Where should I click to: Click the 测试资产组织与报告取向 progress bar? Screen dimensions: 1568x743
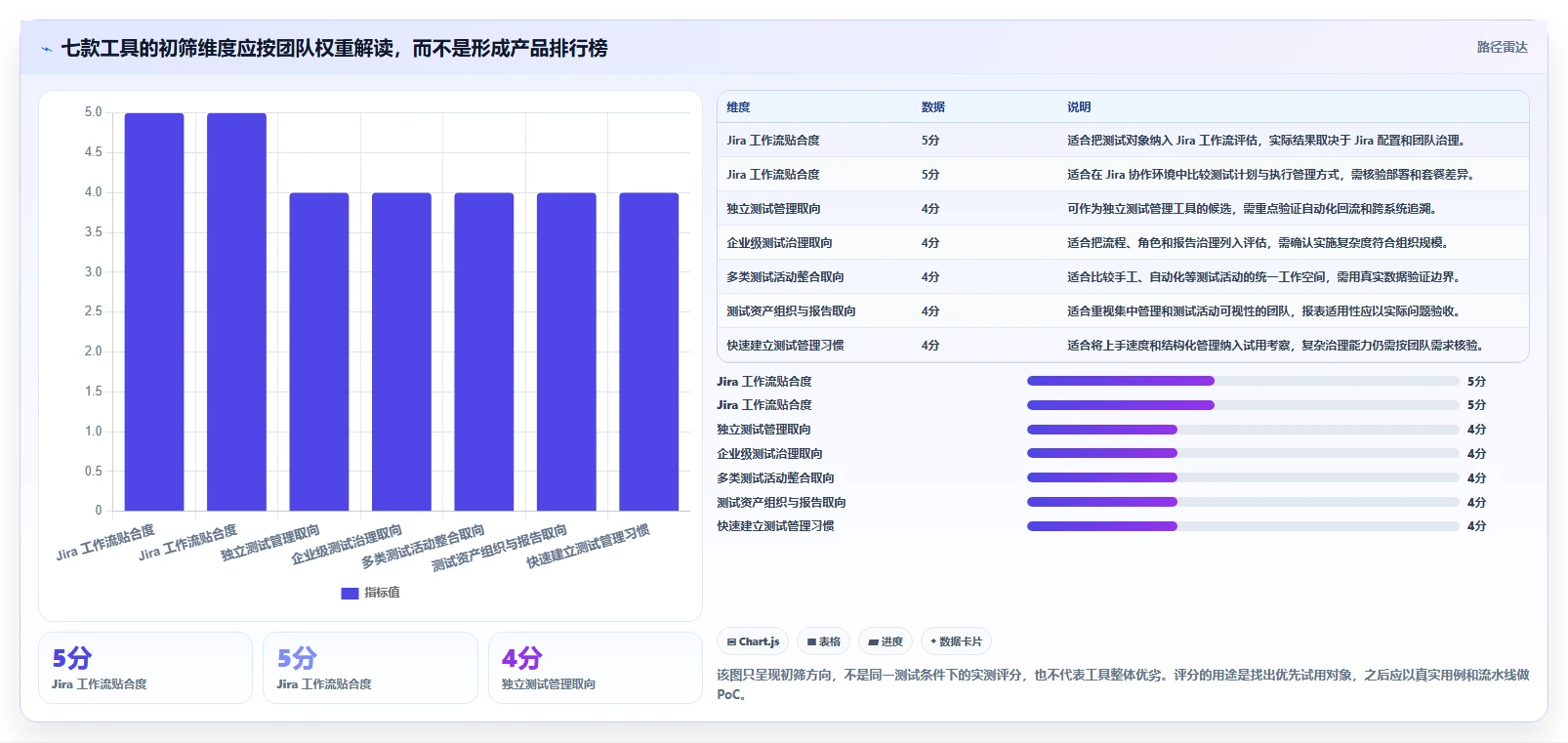(1243, 503)
